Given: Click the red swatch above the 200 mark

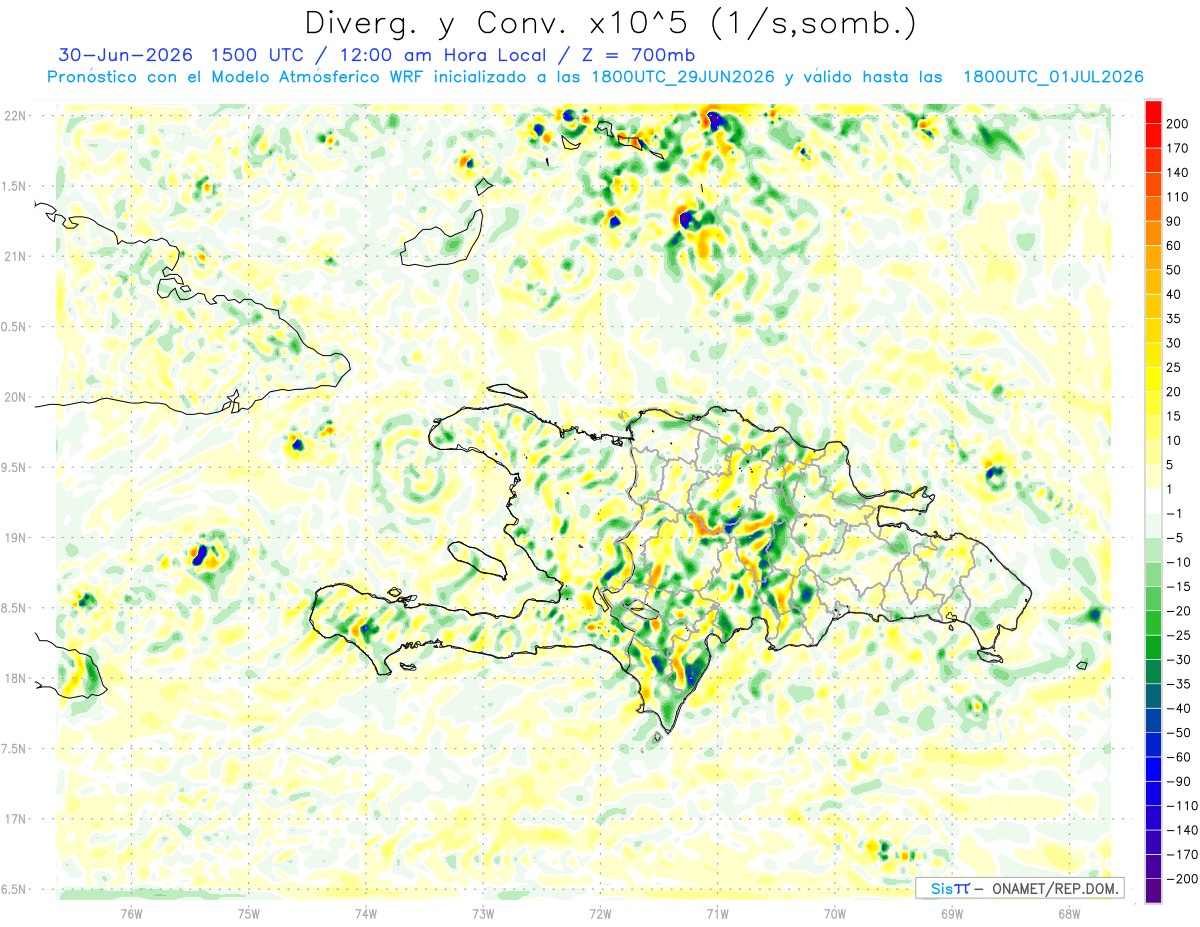Looking at the screenshot, I should pos(1153,112).
